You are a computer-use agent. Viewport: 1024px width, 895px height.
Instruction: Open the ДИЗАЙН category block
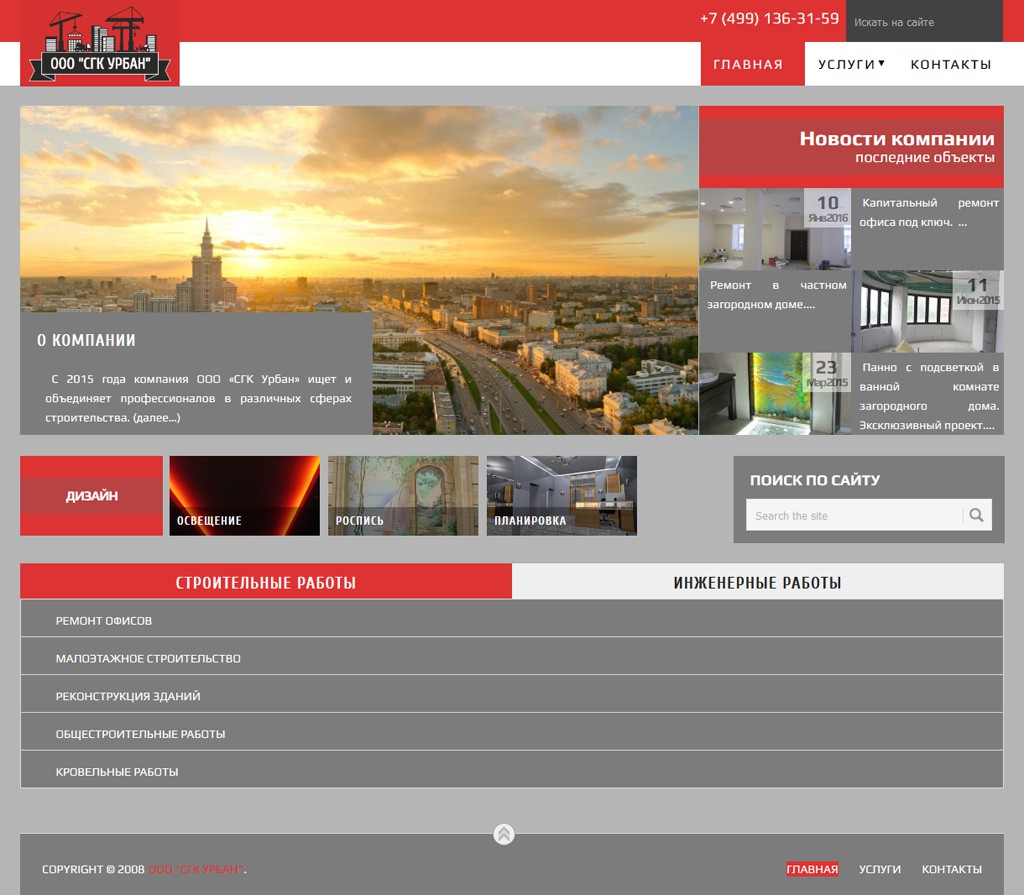click(x=91, y=496)
